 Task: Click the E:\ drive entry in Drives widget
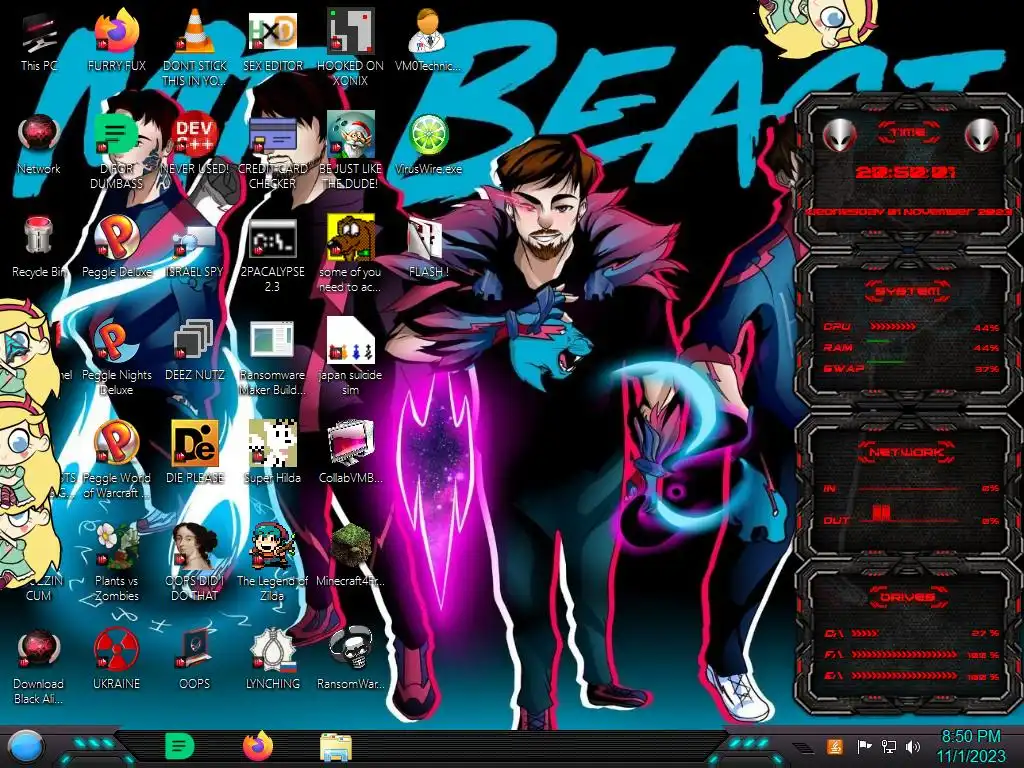(x=912, y=676)
